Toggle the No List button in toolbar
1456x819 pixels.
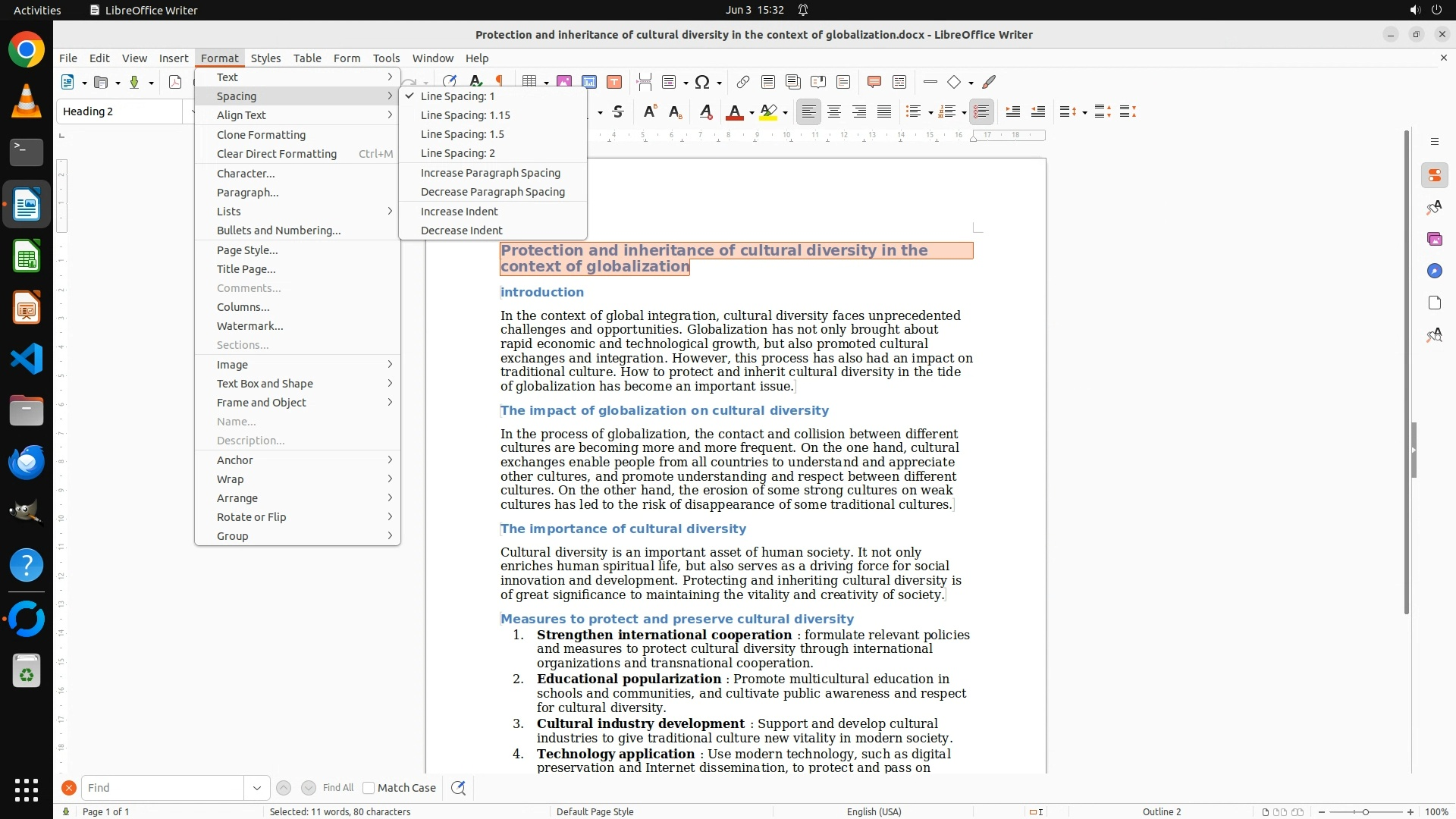coord(981,112)
